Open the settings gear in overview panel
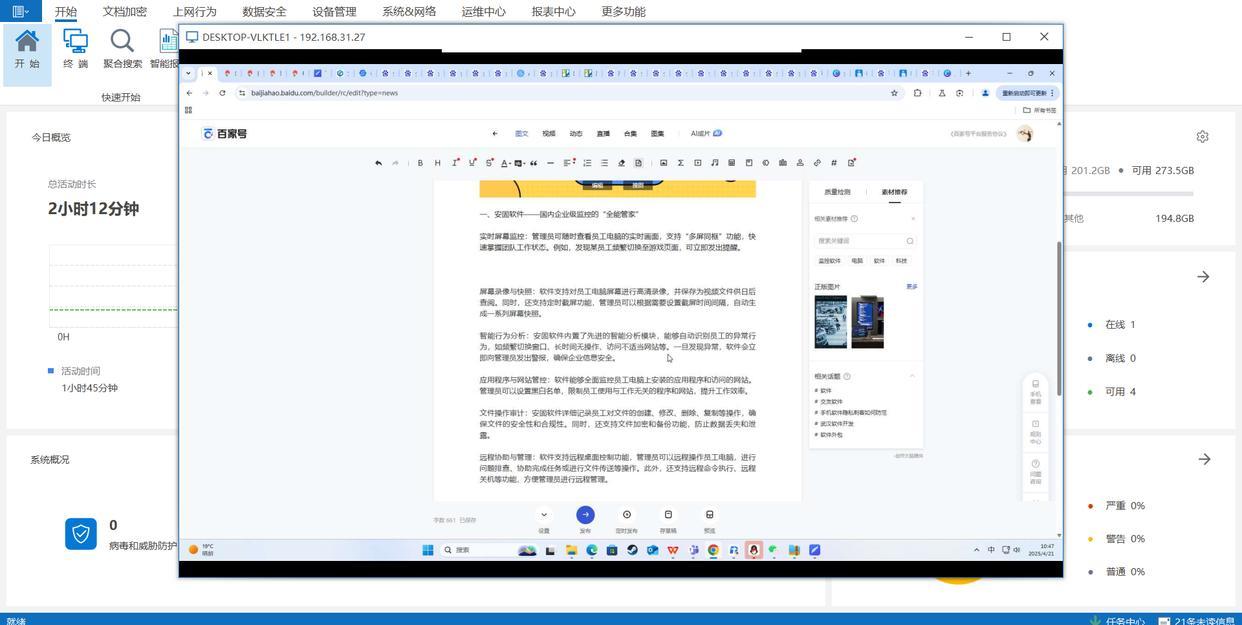Screen dimensions: 1242x625 tap(1202, 136)
